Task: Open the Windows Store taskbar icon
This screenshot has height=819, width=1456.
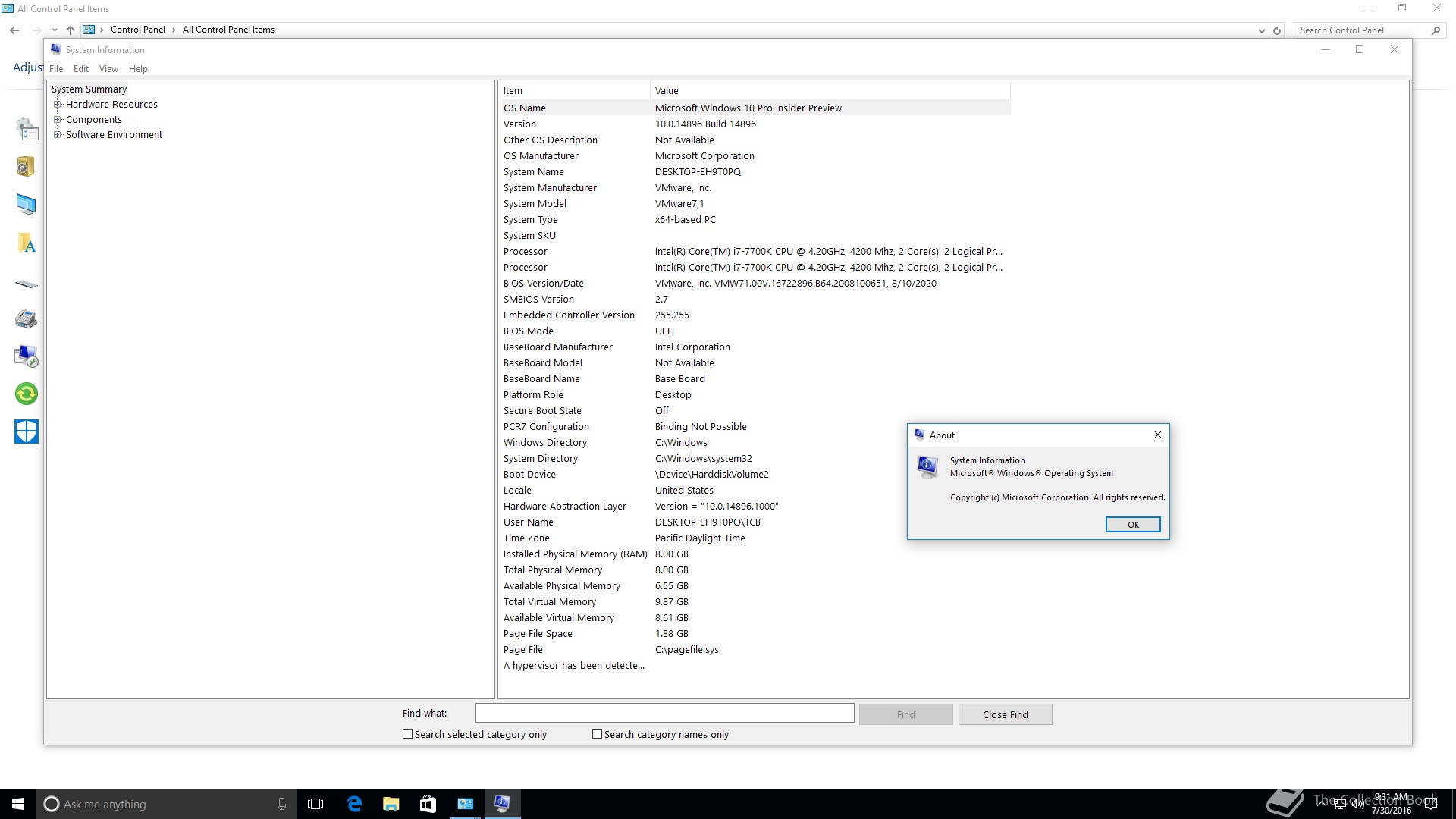Action: point(428,804)
